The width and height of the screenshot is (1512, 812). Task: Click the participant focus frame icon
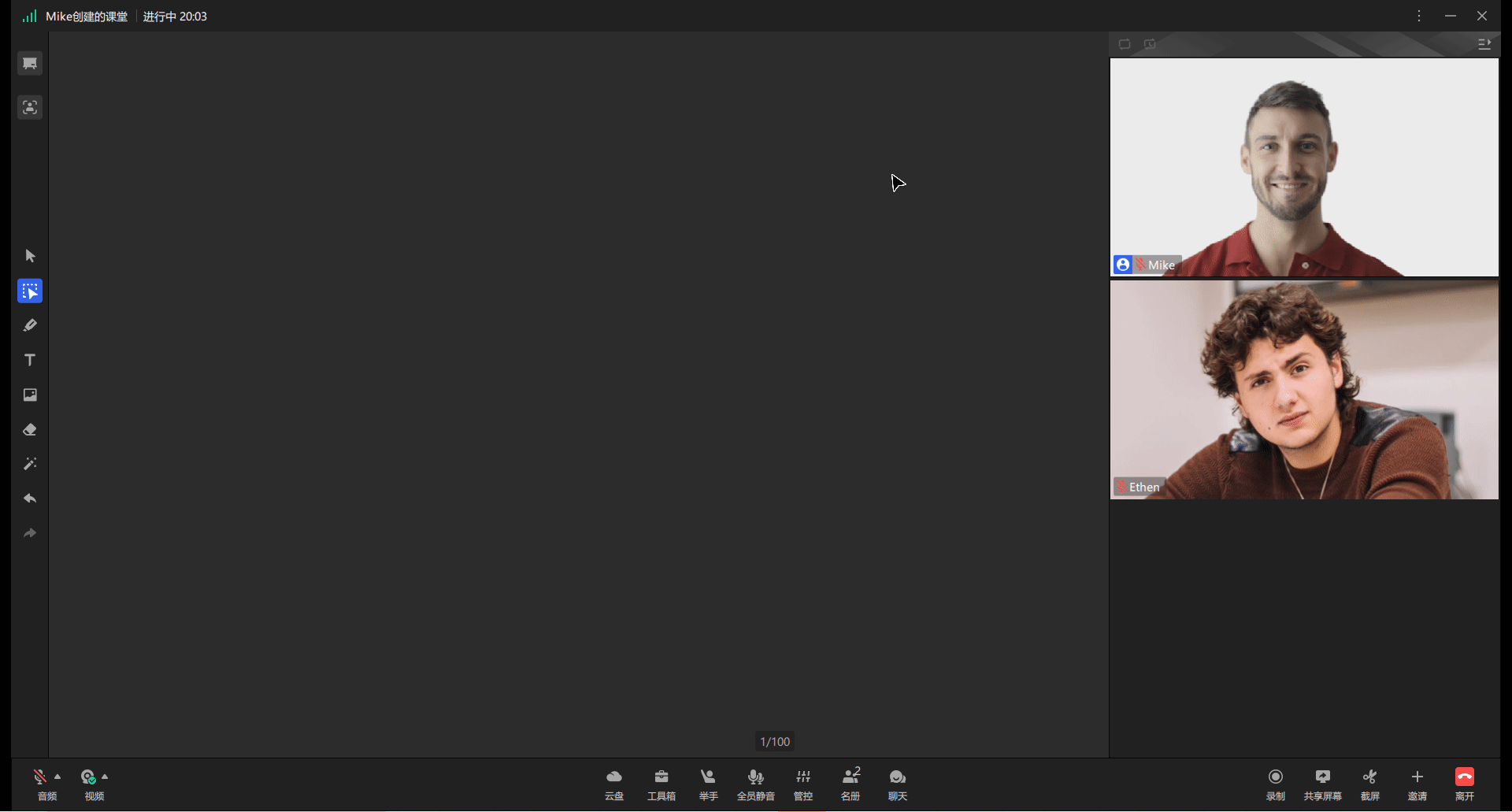point(30,107)
